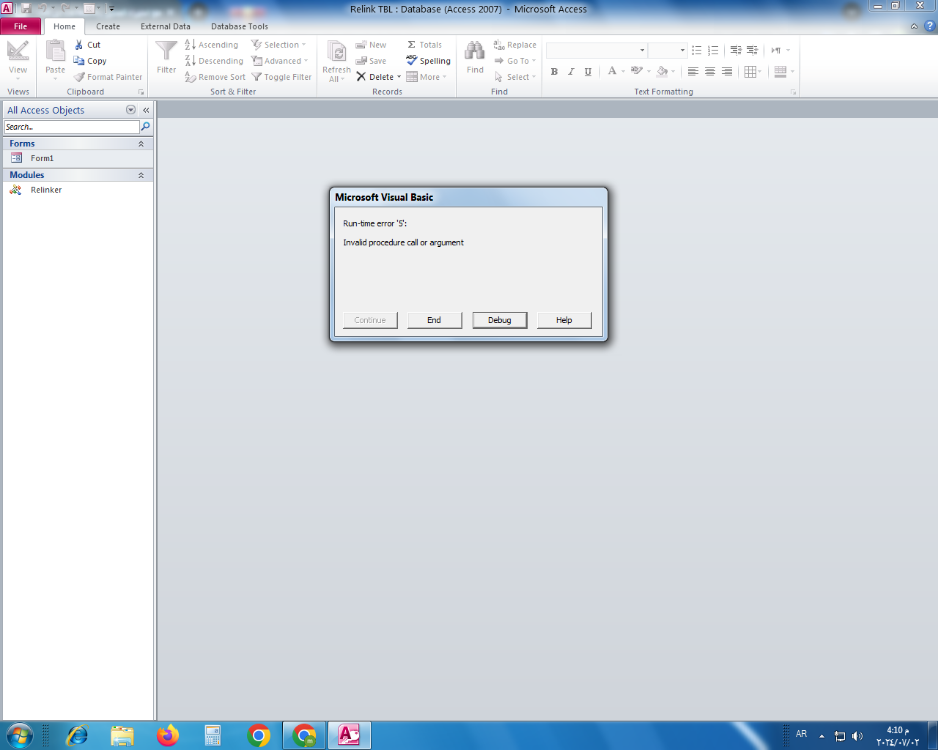Click Toggle Filter
This screenshot has width=938, height=750.
[x=281, y=77]
